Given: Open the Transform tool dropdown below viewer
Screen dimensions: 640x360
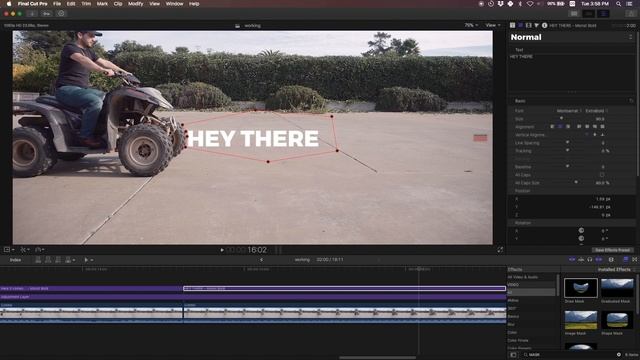Looking at the screenshot, I should pyautogui.click(x=9, y=249).
